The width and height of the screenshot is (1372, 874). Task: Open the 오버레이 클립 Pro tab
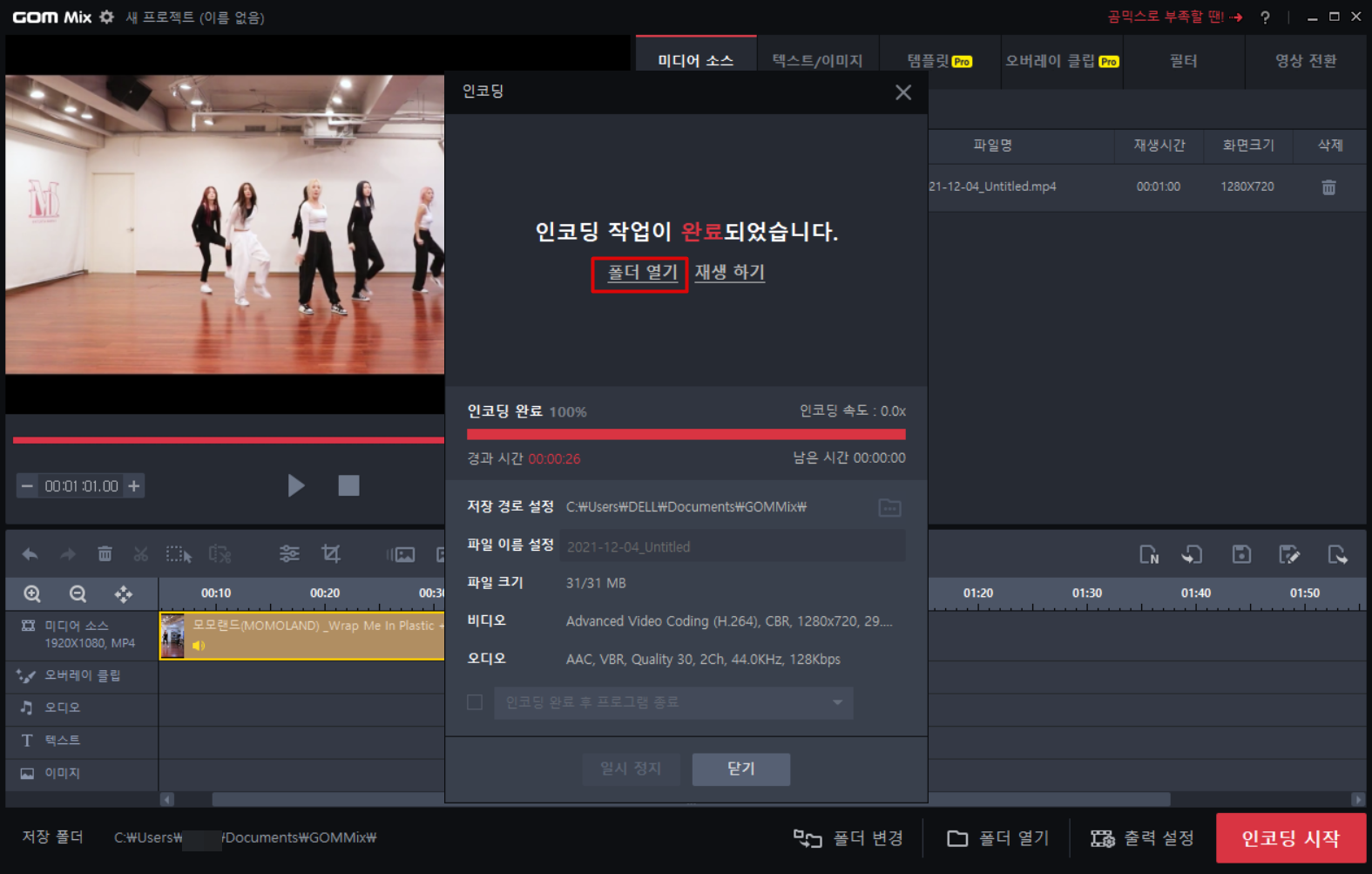[1062, 61]
